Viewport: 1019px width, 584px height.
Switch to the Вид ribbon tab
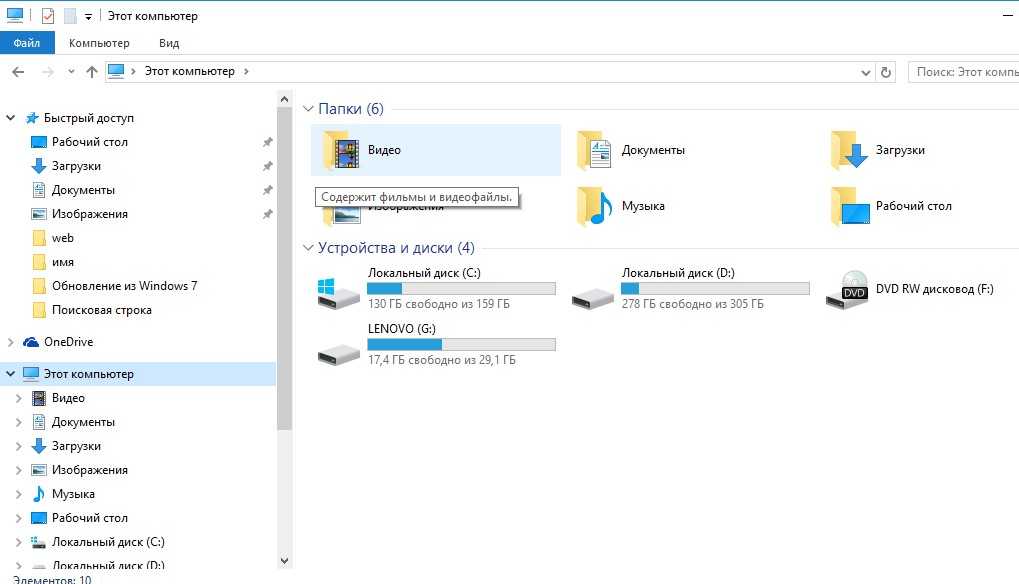169,43
